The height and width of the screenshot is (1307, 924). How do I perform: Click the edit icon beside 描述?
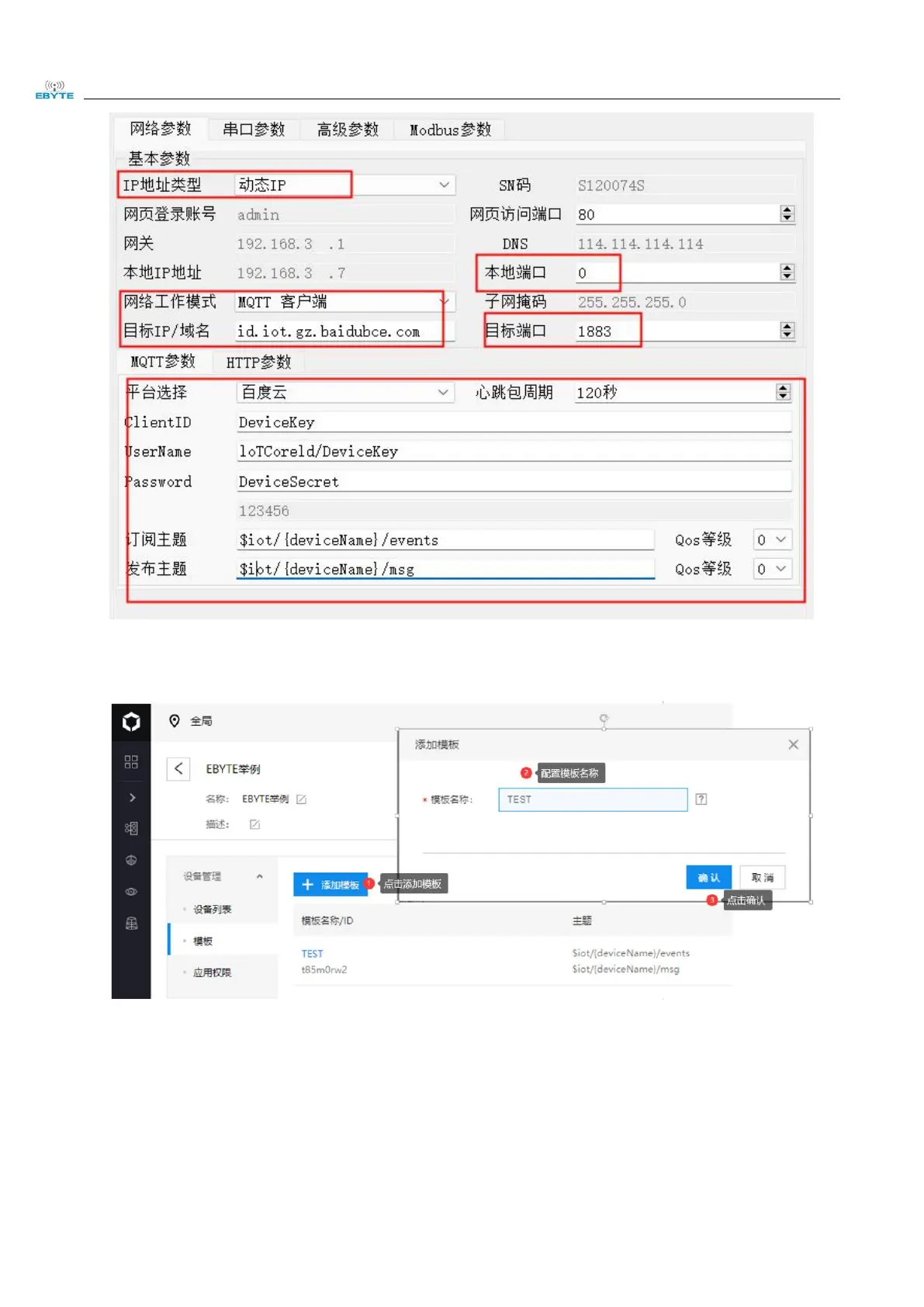point(254,824)
